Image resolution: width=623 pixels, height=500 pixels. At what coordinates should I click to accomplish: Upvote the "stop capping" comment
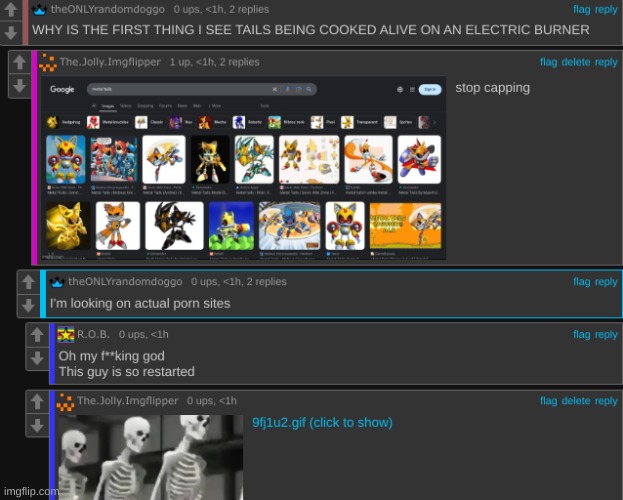coord(19,62)
